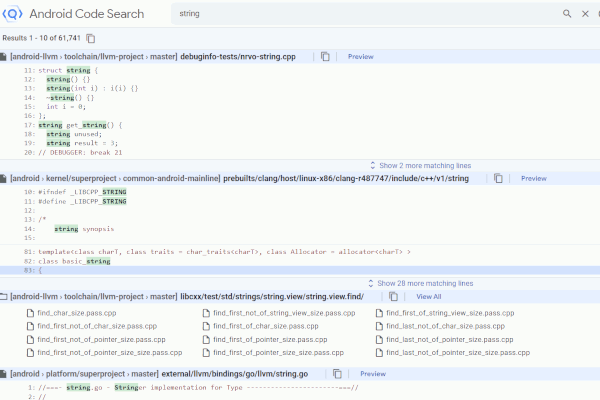Open kernel/superproject in c++/v1/string path

81,178
